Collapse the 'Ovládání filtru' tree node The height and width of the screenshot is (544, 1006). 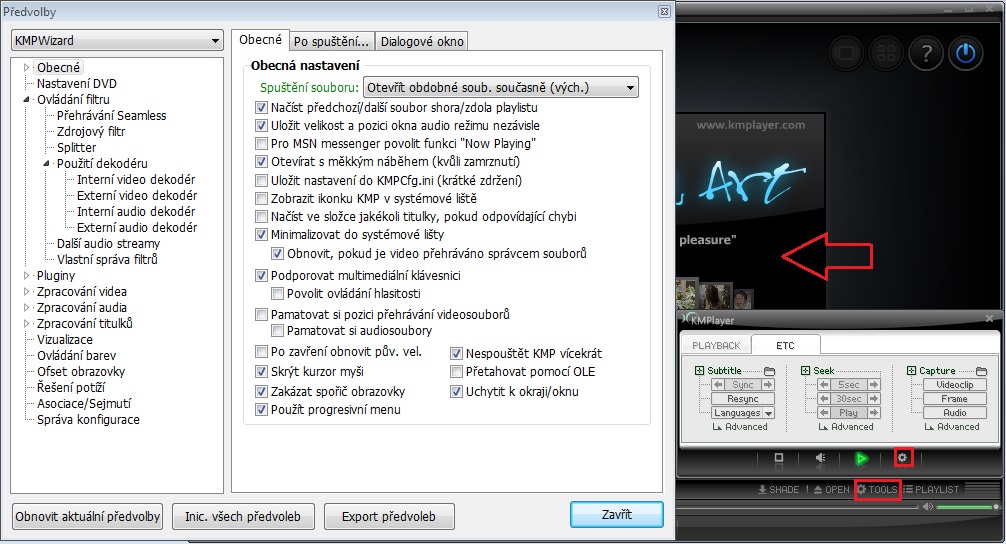[26, 99]
